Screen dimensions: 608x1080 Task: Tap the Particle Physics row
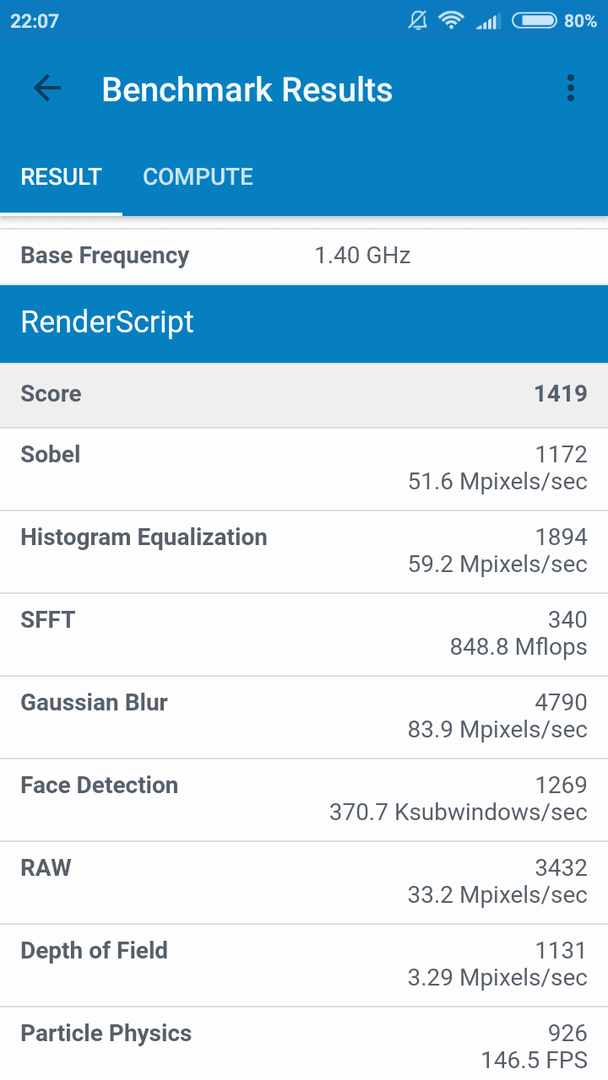304,1043
